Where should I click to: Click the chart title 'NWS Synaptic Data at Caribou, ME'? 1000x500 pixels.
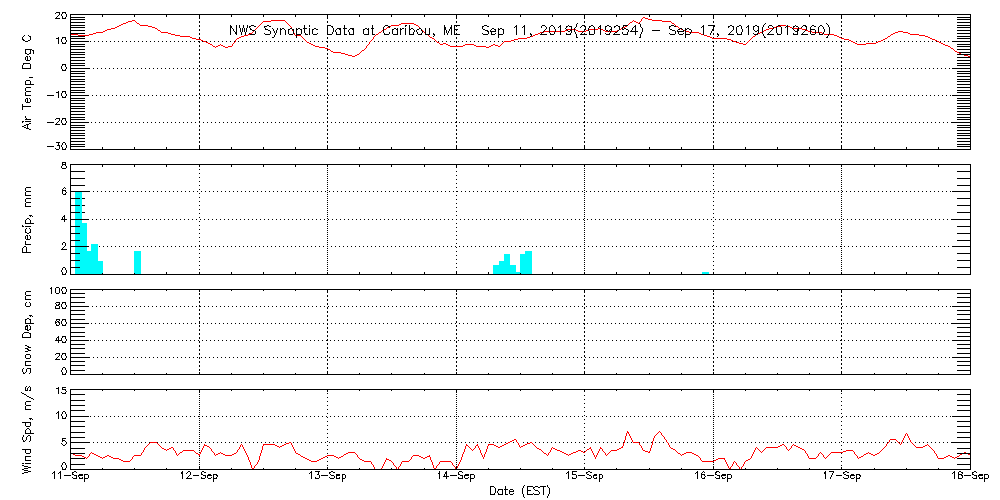tap(344, 31)
